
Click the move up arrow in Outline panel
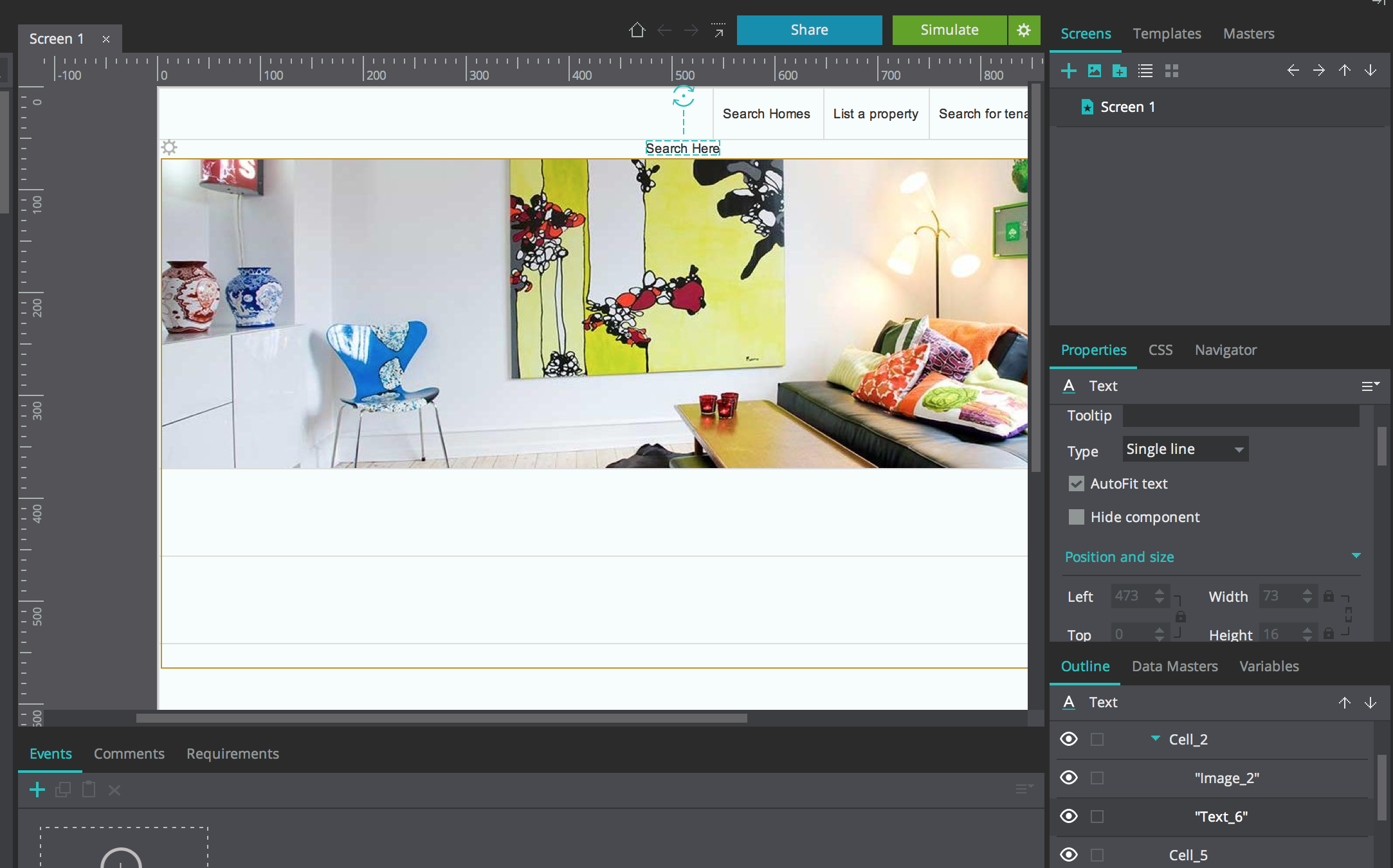(x=1344, y=703)
